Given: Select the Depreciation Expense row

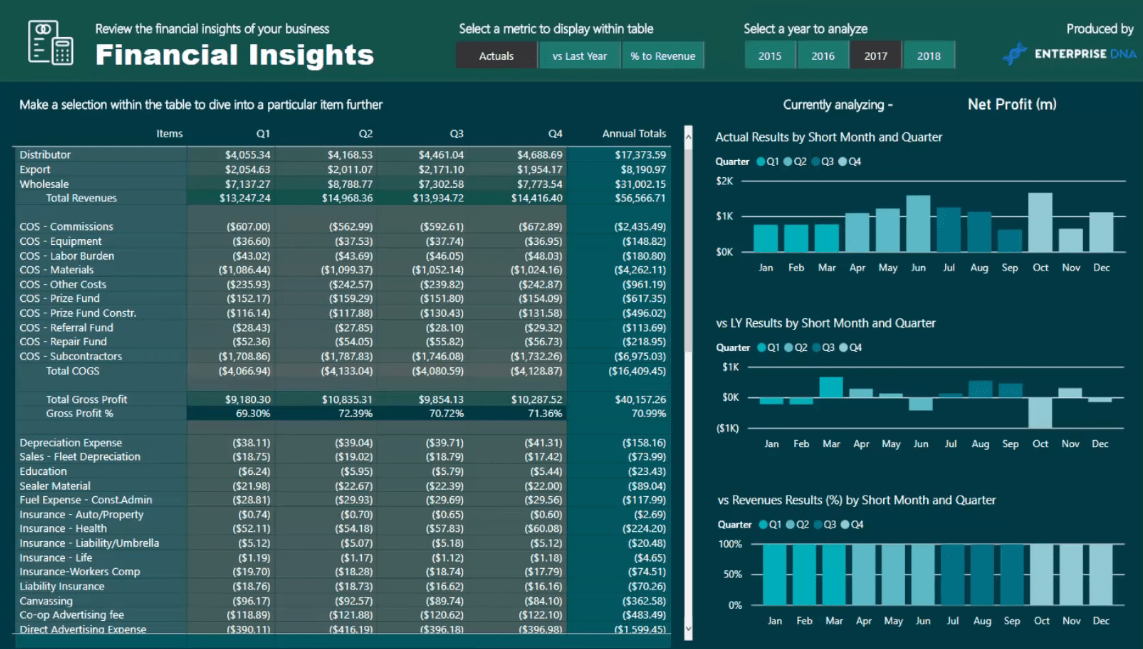Looking at the screenshot, I should (341, 443).
